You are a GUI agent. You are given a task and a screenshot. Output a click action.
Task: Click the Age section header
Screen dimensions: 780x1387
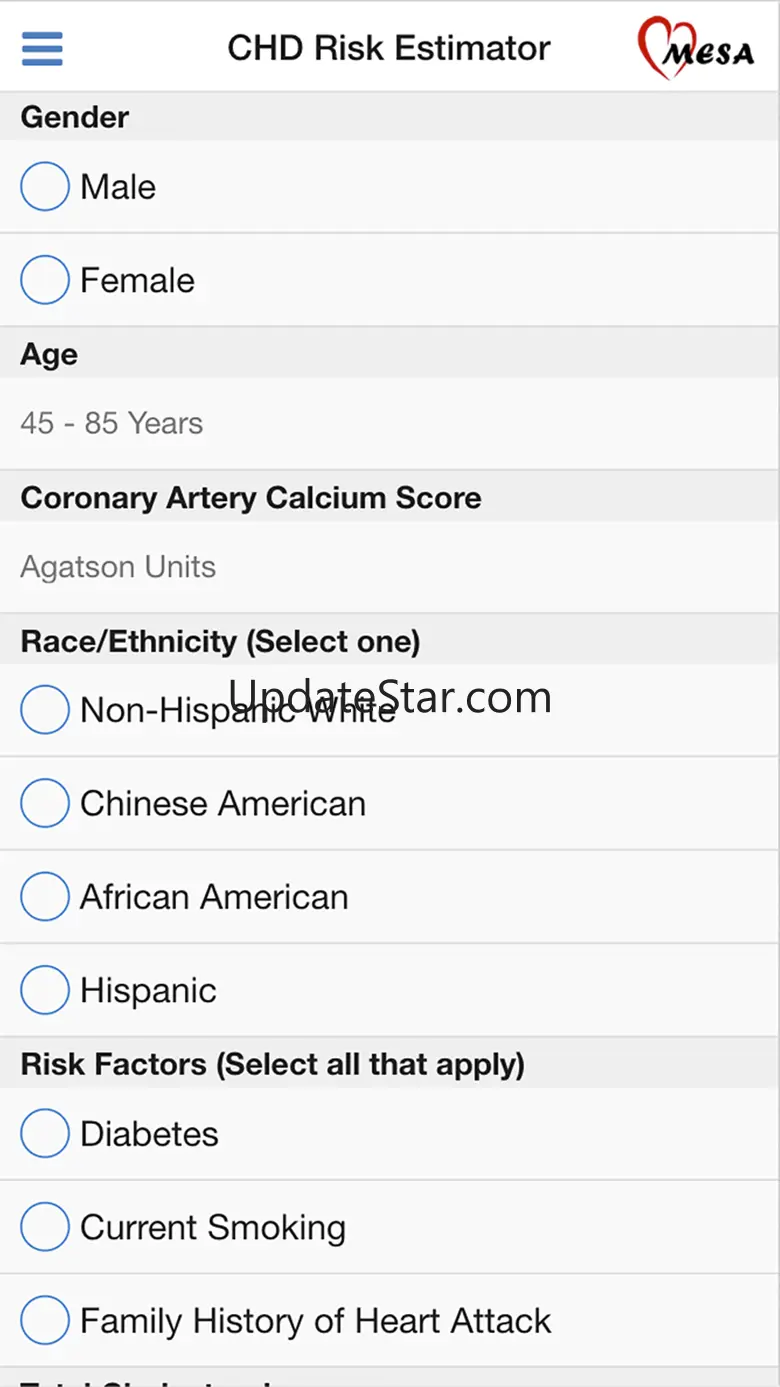(x=49, y=355)
